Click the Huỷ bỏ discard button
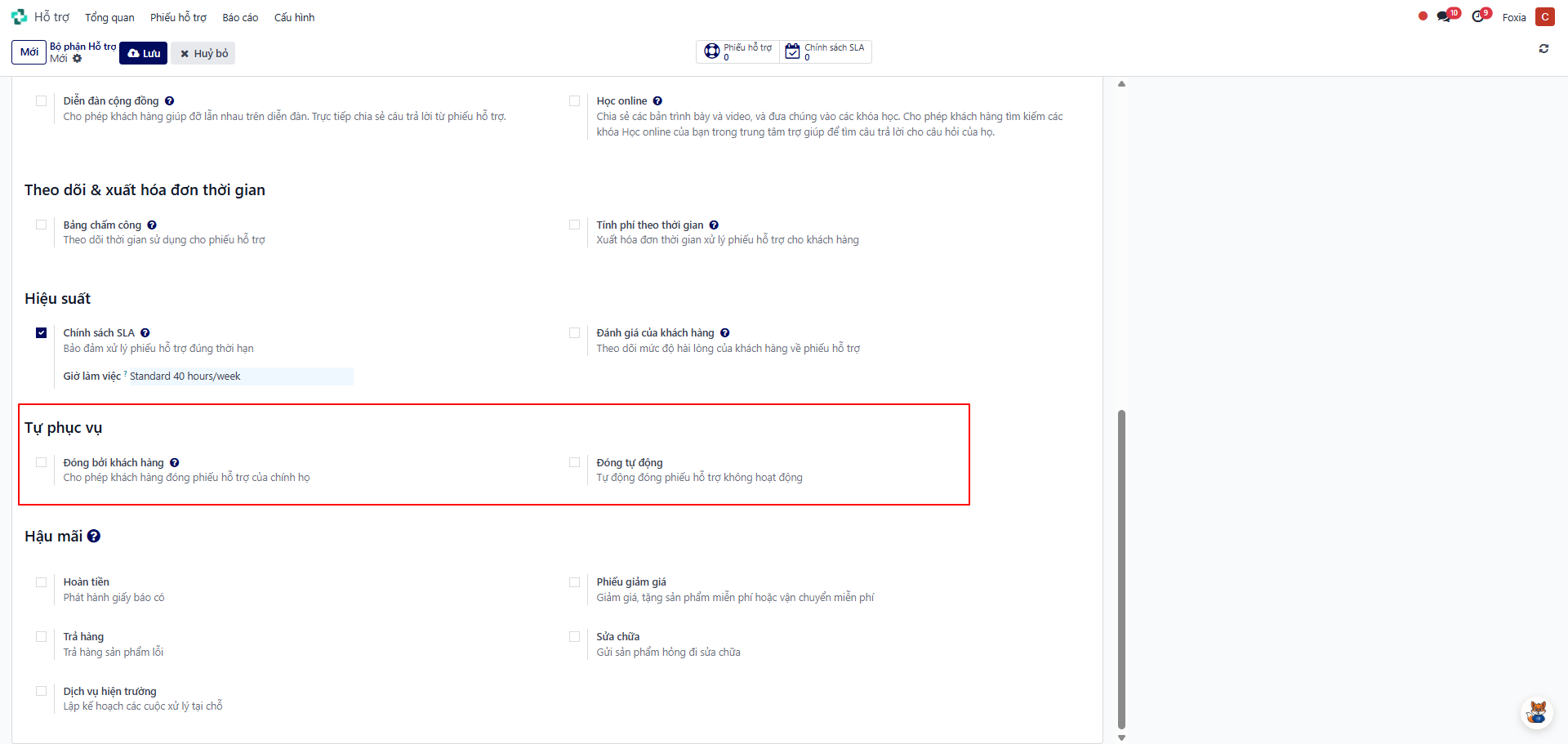This screenshot has height=744, width=1568. [x=203, y=53]
